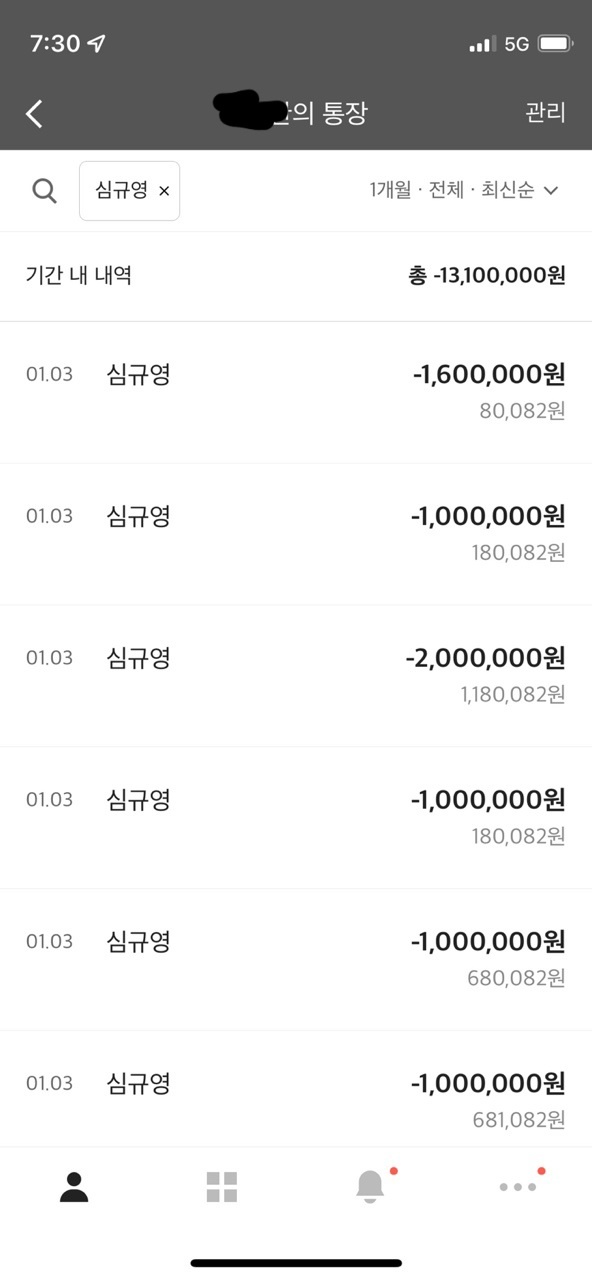Remove the 심규영 search filter chip
This screenshot has width=592, height=1280.
[164, 191]
